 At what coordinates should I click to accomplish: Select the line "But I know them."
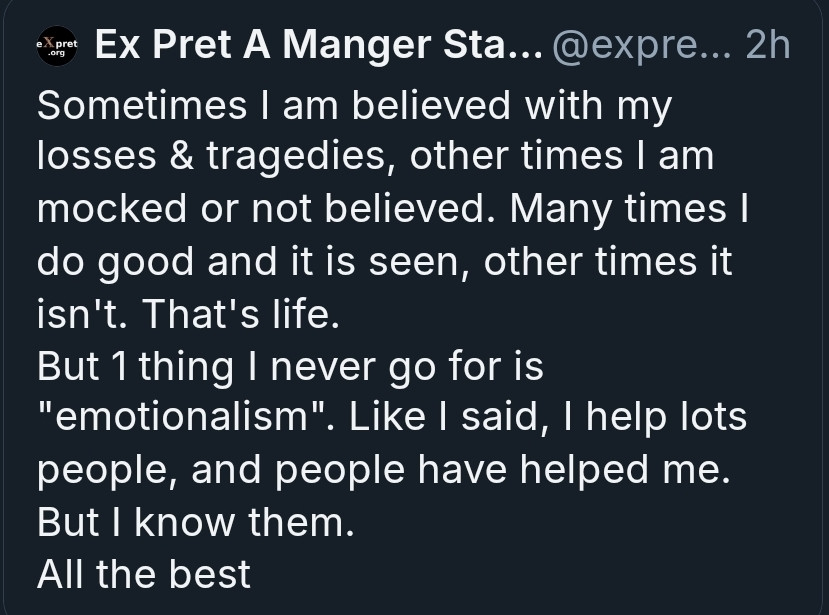coord(196,522)
